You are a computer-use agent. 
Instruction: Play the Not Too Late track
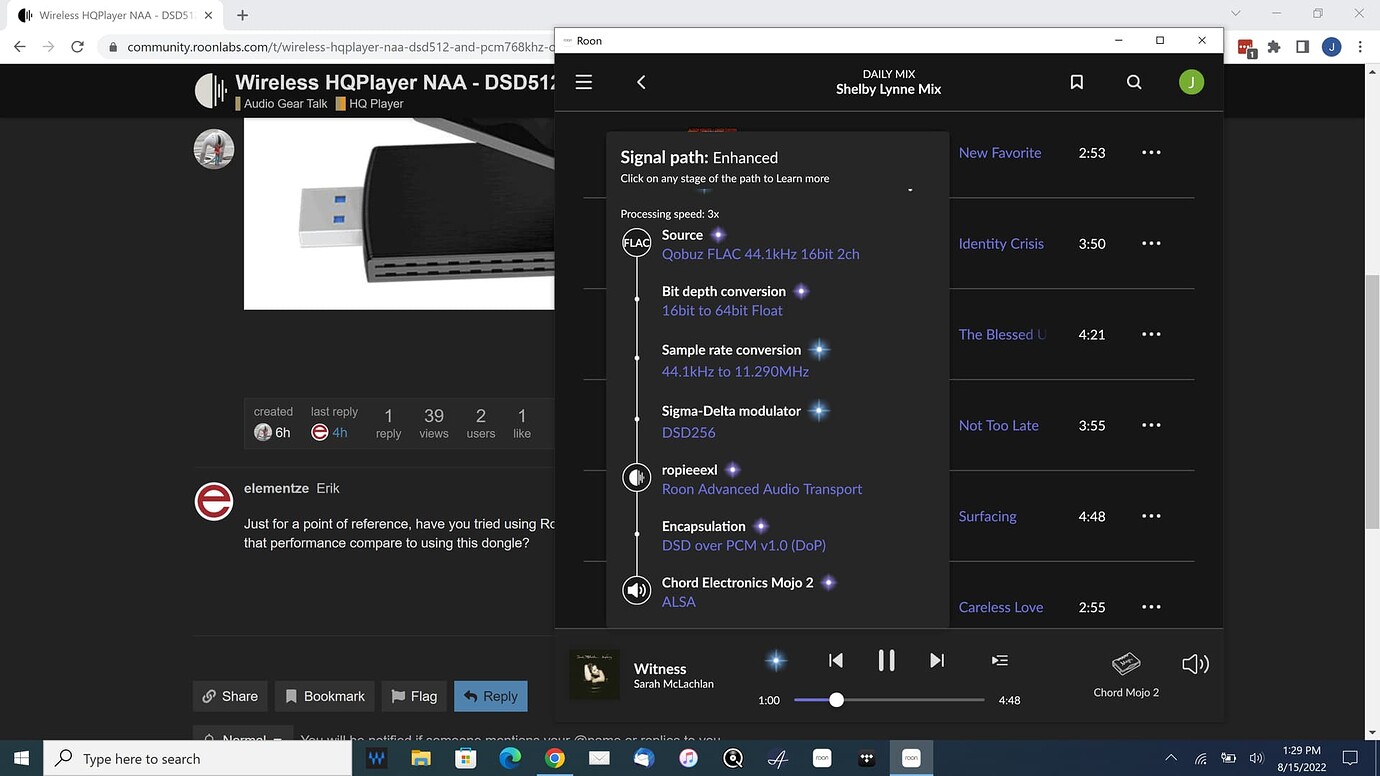pyautogui.click(x=999, y=425)
